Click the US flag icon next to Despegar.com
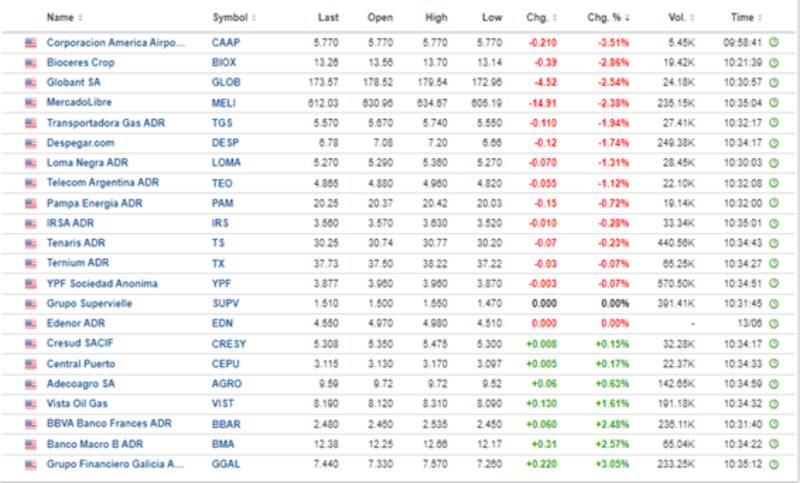Screen dimensions: 800x483 coord(31,142)
